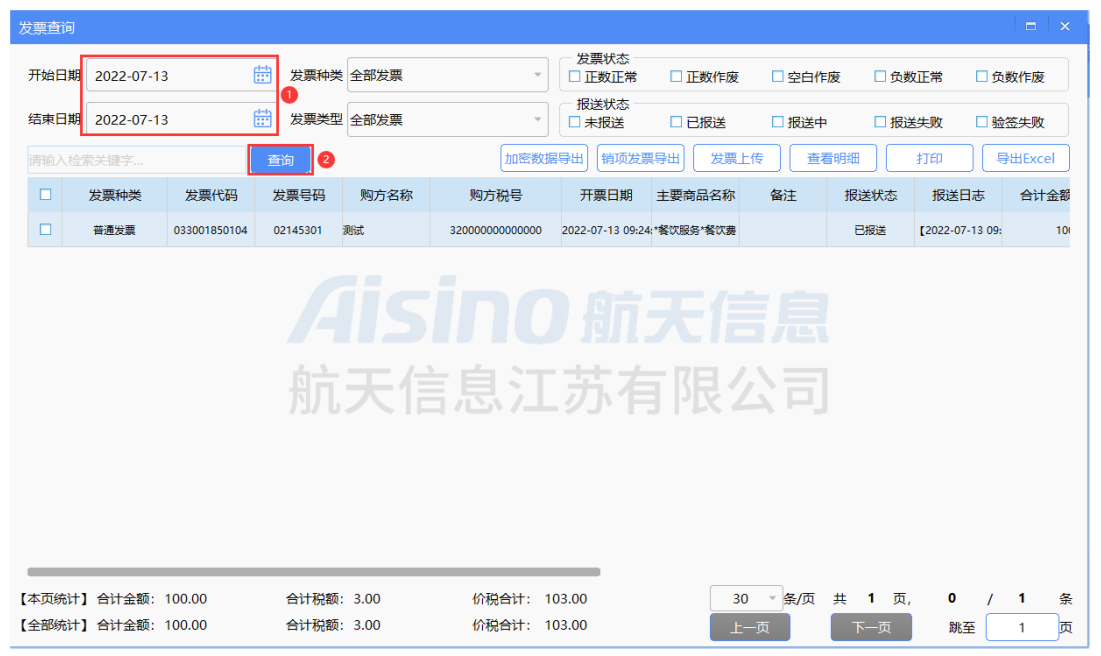
Task: Enable the 正数正常 invoice status checkbox
Action: click(575, 75)
